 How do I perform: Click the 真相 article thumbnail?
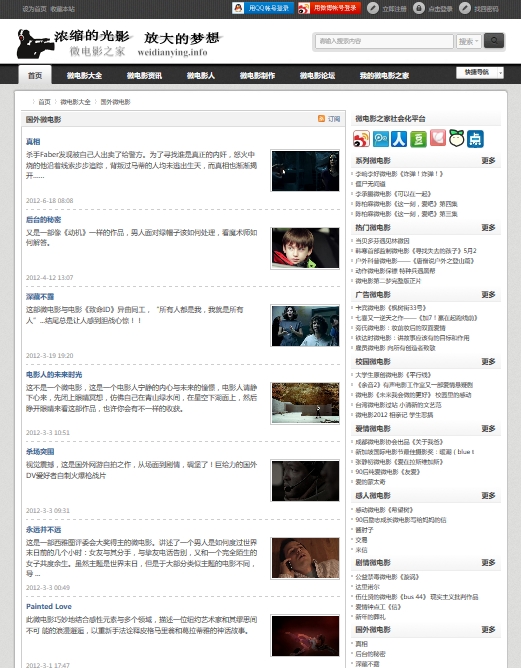[305, 170]
